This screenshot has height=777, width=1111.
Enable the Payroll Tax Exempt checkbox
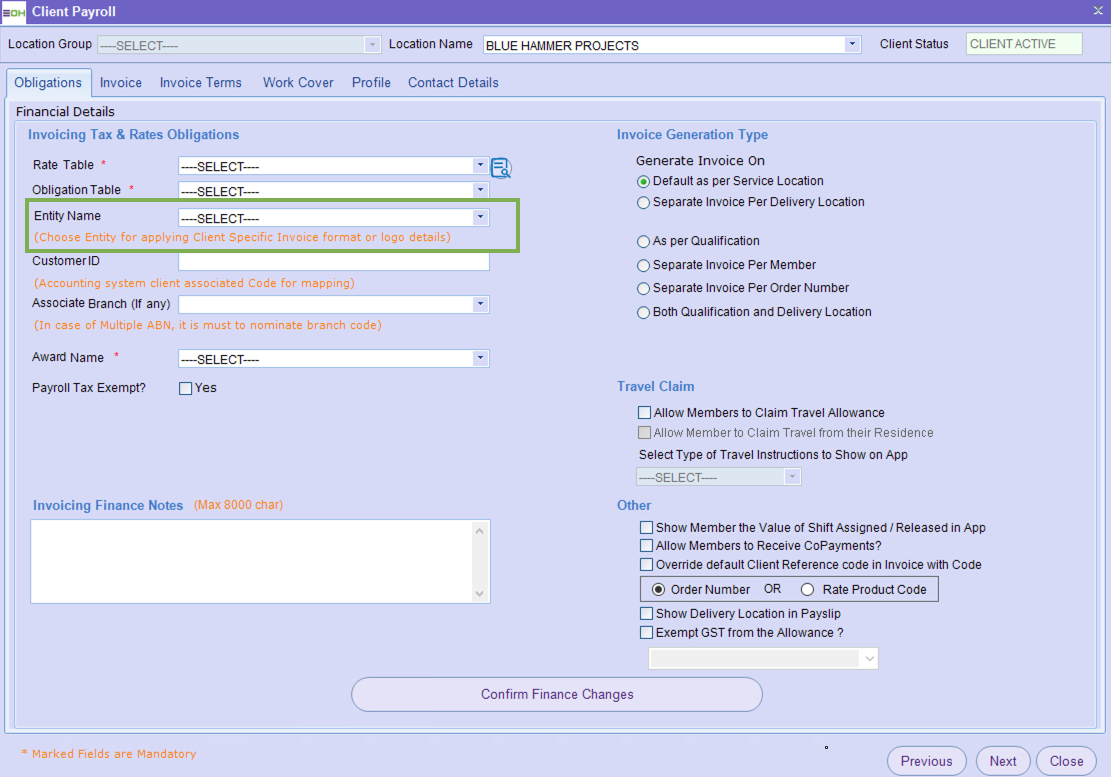185,388
